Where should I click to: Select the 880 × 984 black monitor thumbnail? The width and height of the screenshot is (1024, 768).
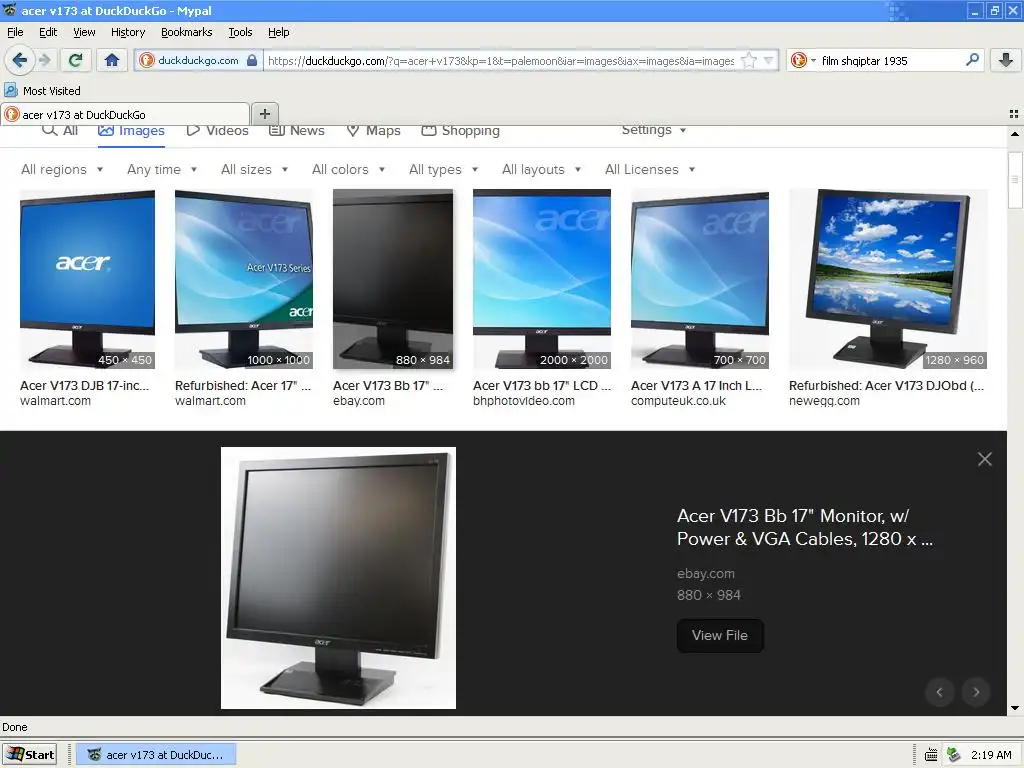393,280
